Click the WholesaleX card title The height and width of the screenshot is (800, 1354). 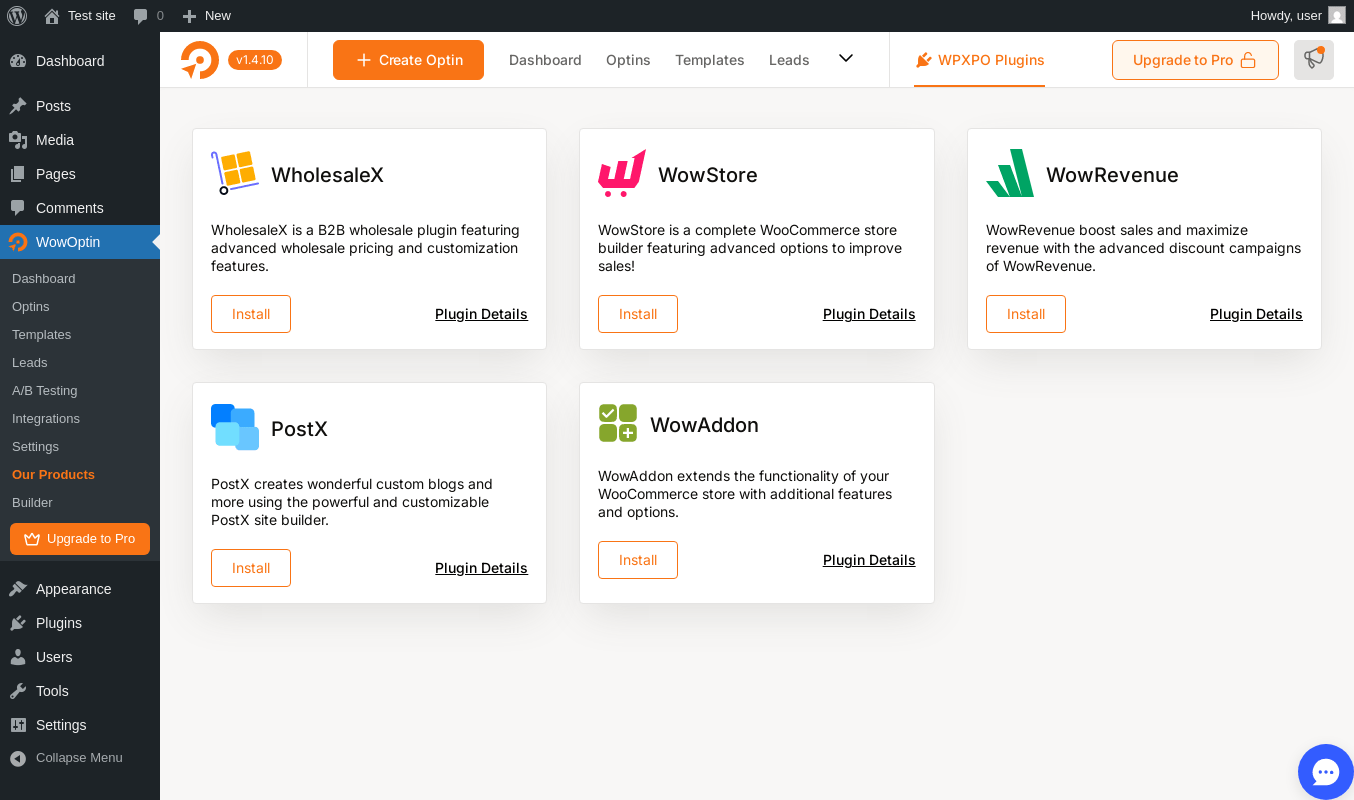(327, 175)
